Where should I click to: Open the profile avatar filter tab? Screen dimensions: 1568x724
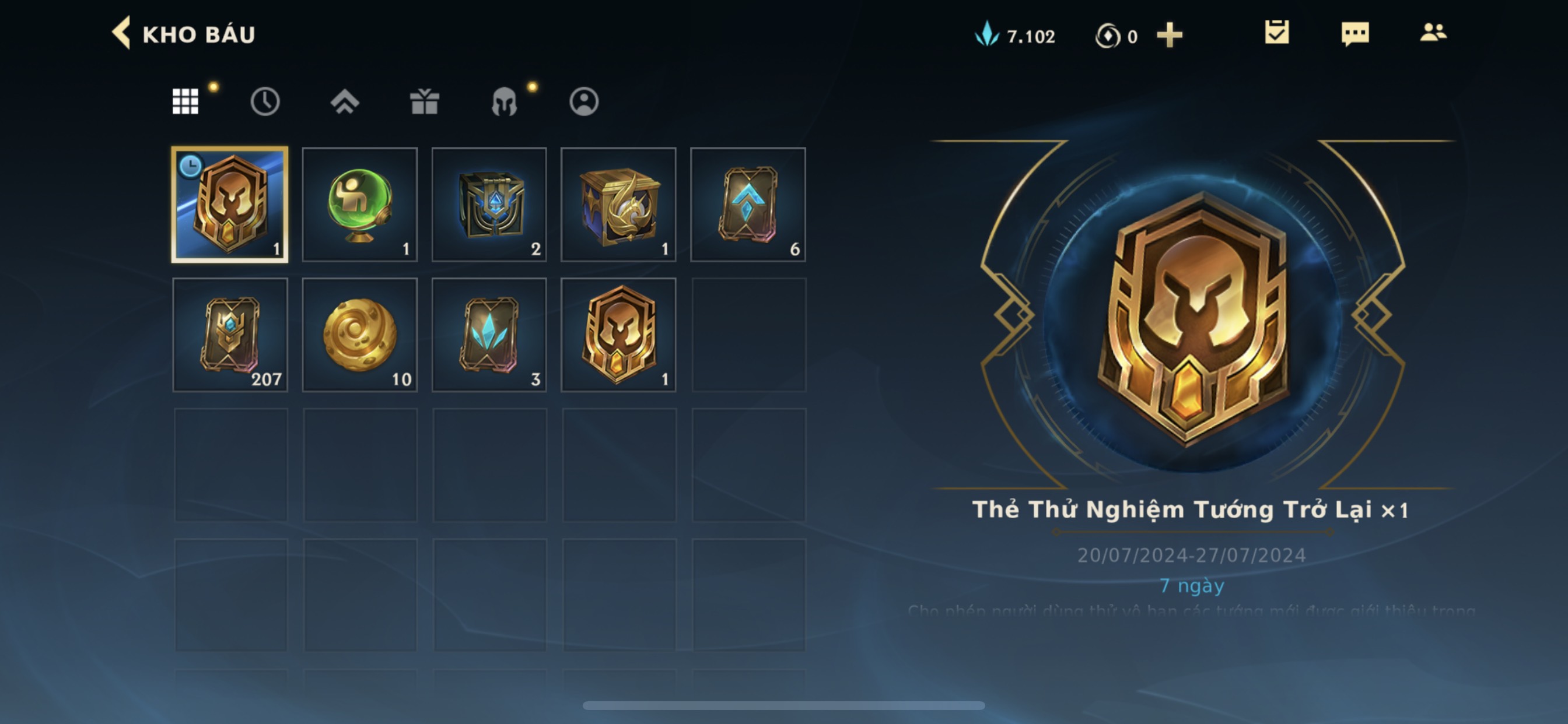coord(584,101)
